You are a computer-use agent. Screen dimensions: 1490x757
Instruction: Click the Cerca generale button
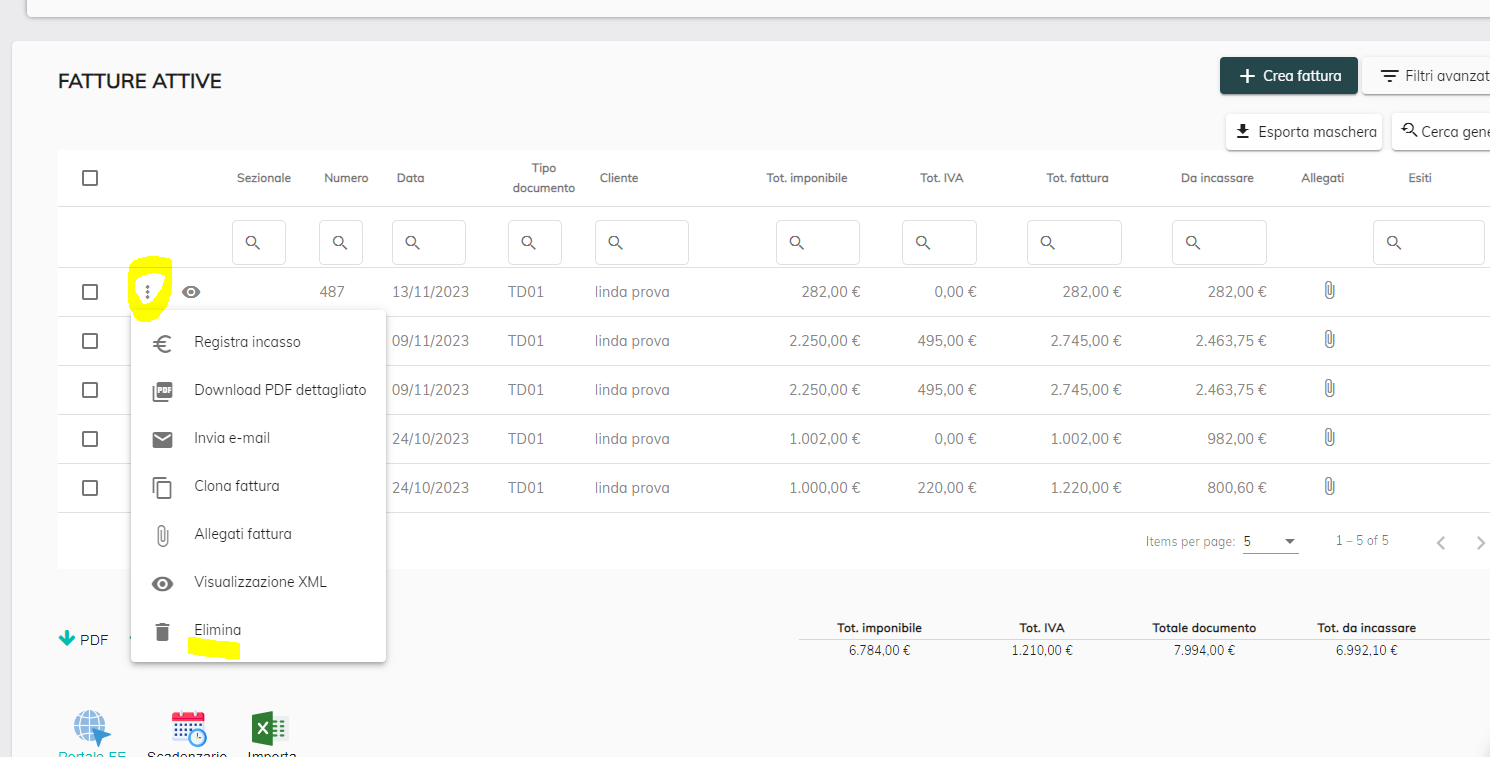[1441, 131]
